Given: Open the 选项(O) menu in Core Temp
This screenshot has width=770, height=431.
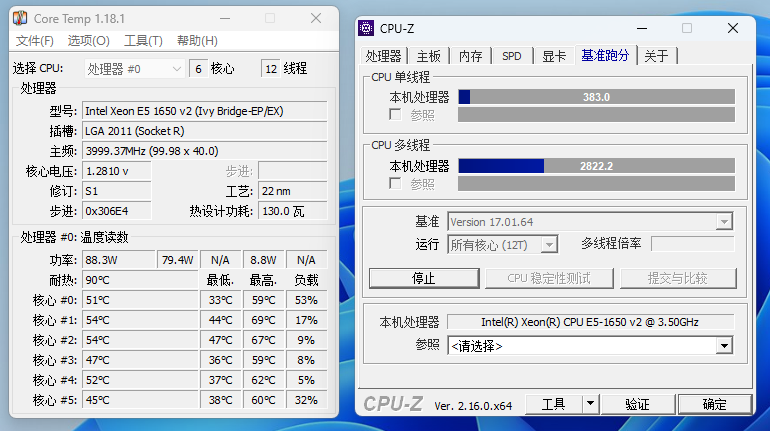Looking at the screenshot, I should pyautogui.click(x=88, y=41).
